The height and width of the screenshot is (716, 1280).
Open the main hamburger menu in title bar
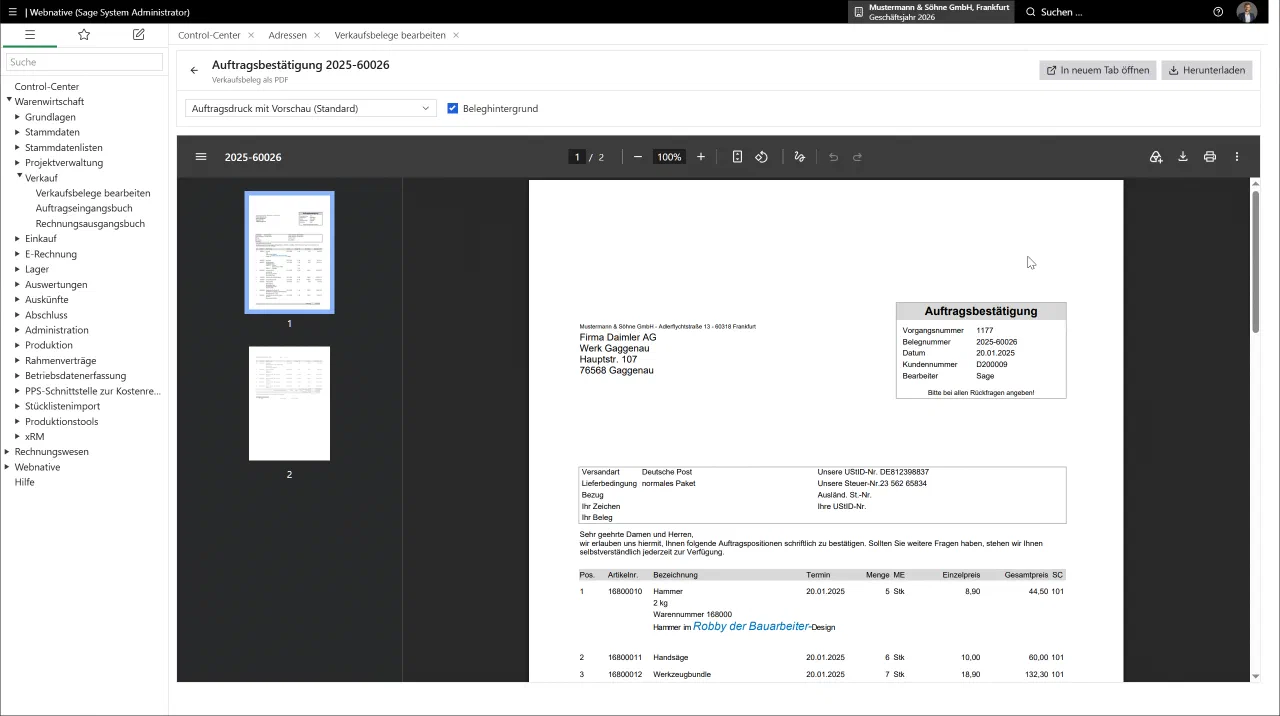12,12
